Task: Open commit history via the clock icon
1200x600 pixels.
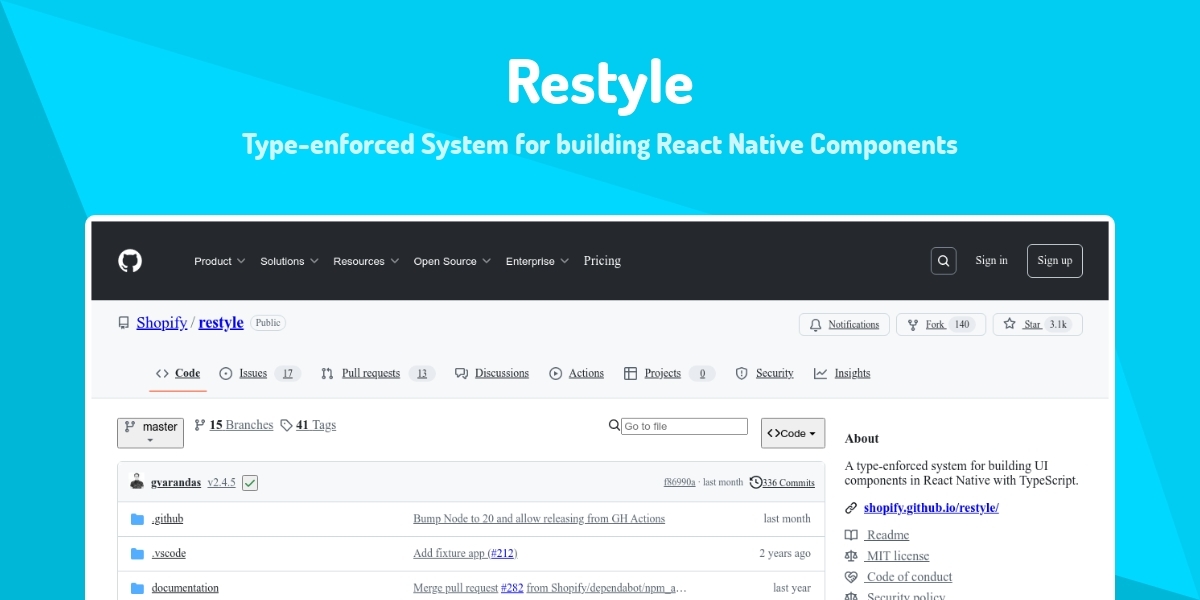Action: point(758,482)
